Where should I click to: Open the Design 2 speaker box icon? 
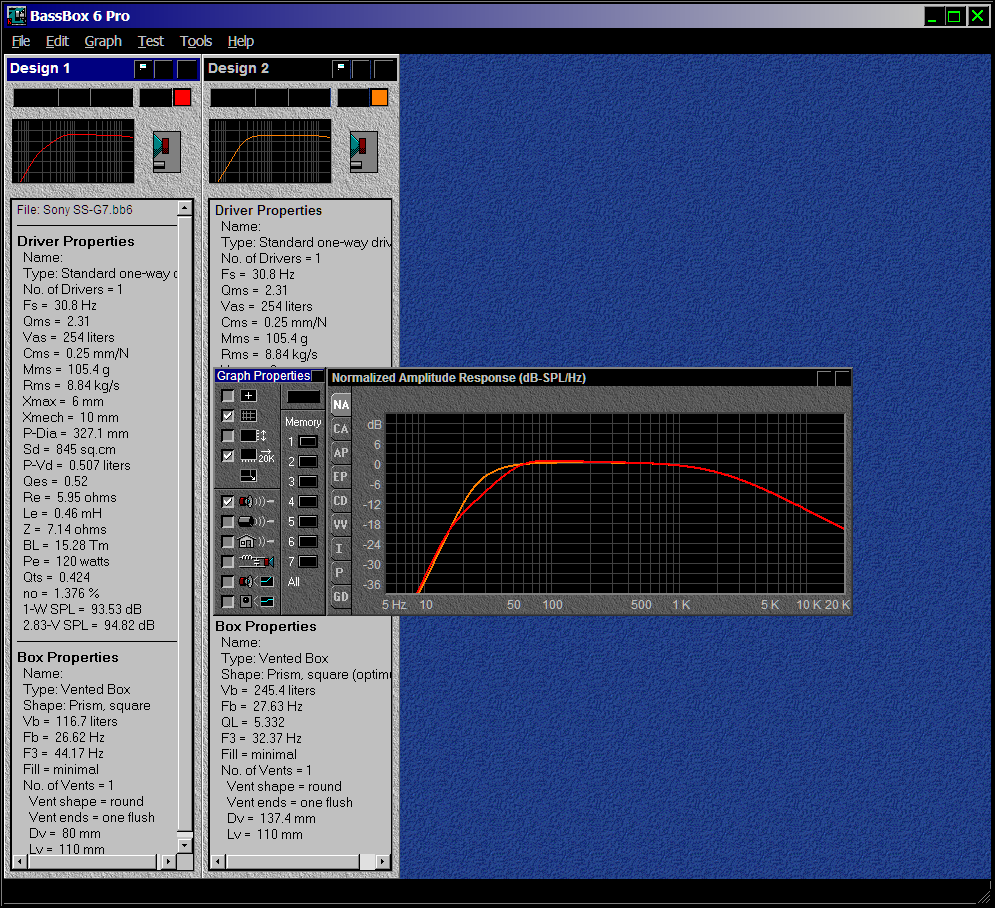tap(364, 152)
